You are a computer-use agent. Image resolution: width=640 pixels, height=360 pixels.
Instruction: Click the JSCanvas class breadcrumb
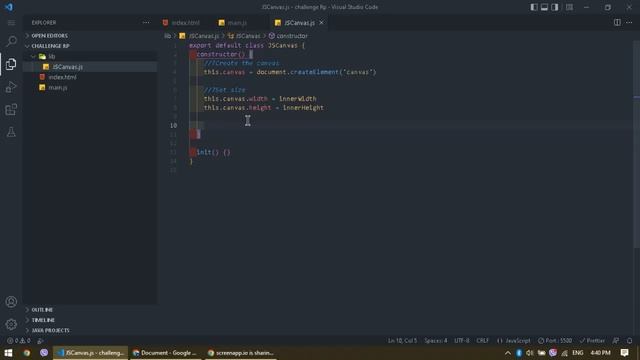click(x=244, y=36)
